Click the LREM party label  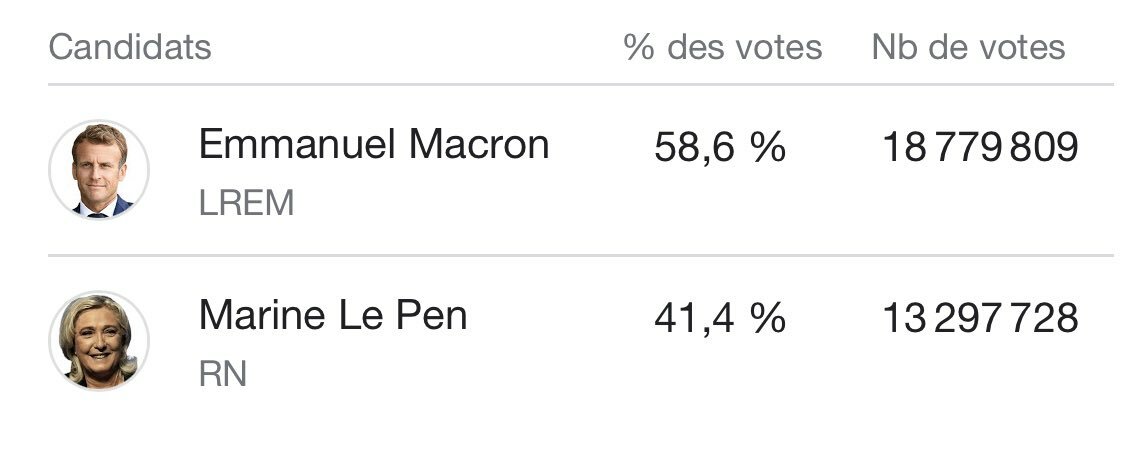click(246, 203)
